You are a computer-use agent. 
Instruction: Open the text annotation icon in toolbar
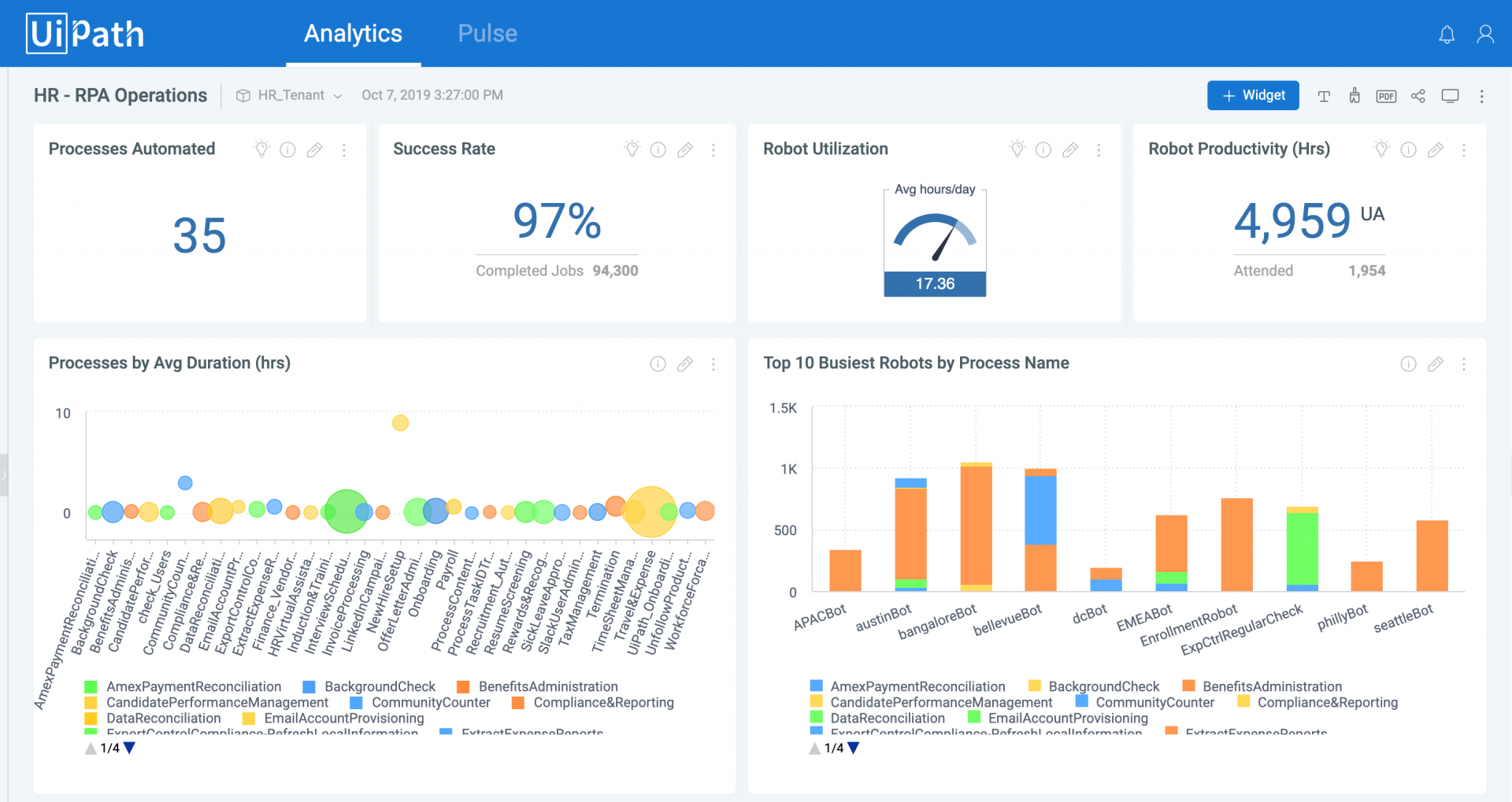pos(1324,95)
